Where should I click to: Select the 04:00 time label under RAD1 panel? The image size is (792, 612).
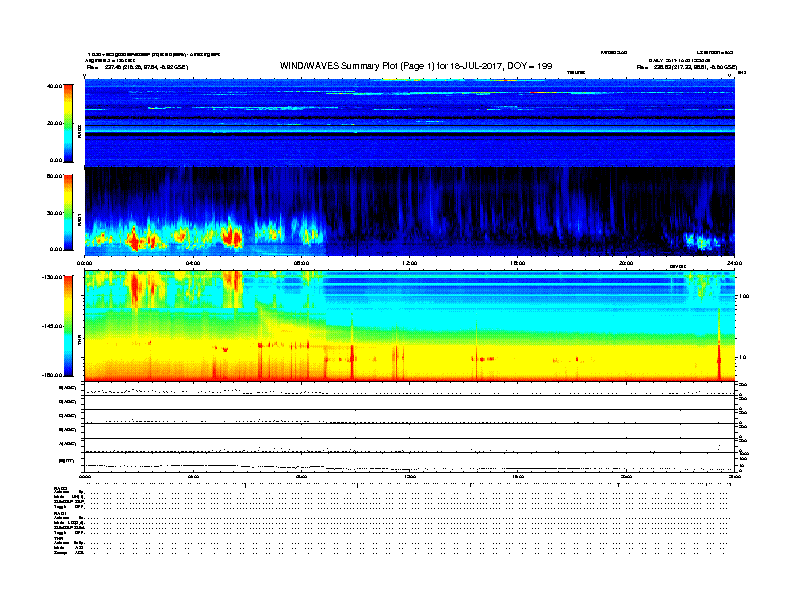click(x=193, y=263)
